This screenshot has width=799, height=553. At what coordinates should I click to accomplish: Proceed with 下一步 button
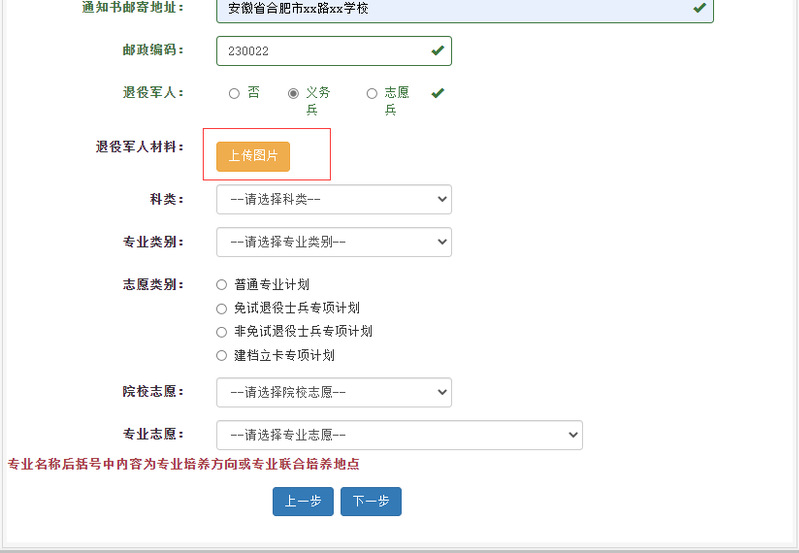point(371,502)
